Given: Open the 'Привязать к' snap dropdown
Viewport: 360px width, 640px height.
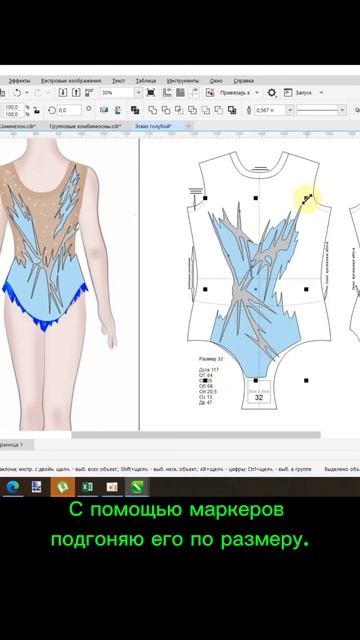Looking at the screenshot, I should pyautogui.click(x=240, y=93).
